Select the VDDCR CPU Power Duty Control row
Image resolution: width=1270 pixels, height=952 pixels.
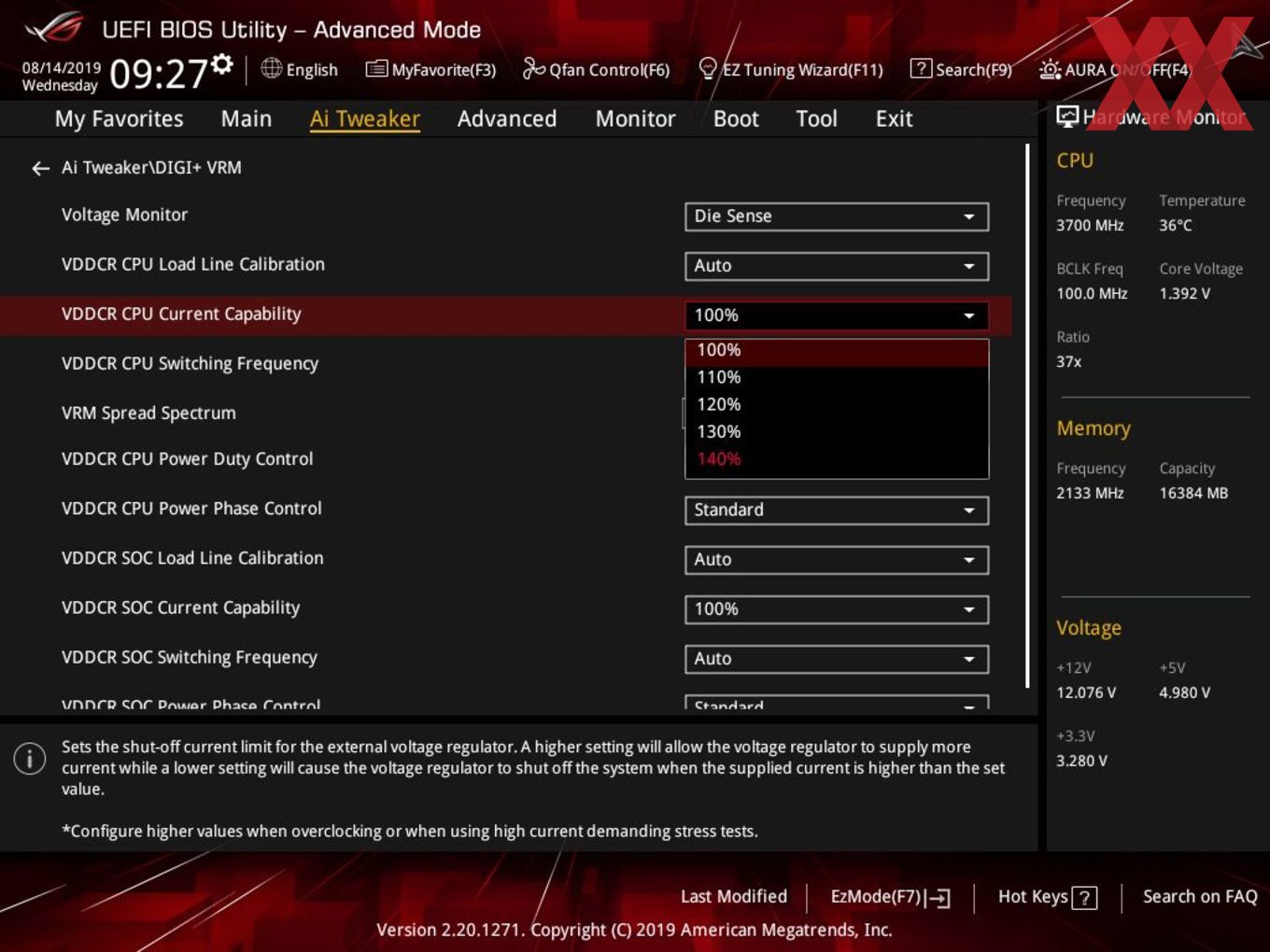click(x=506, y=459)
